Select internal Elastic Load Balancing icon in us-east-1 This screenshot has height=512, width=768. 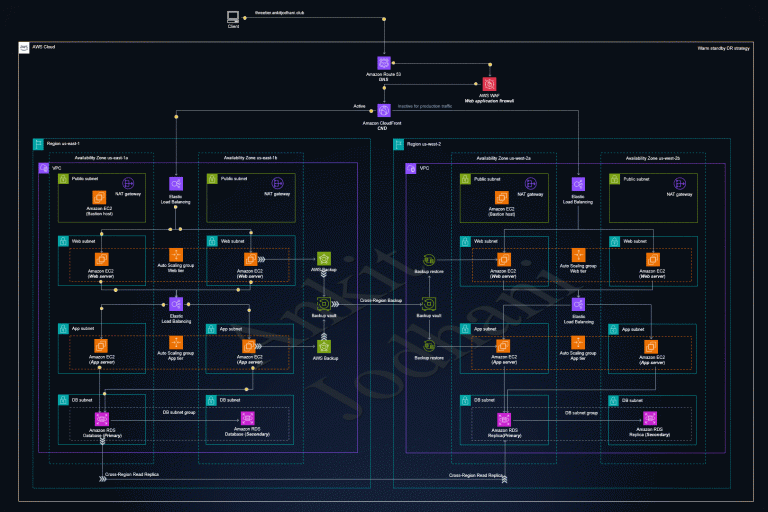[x=176, y=304]
